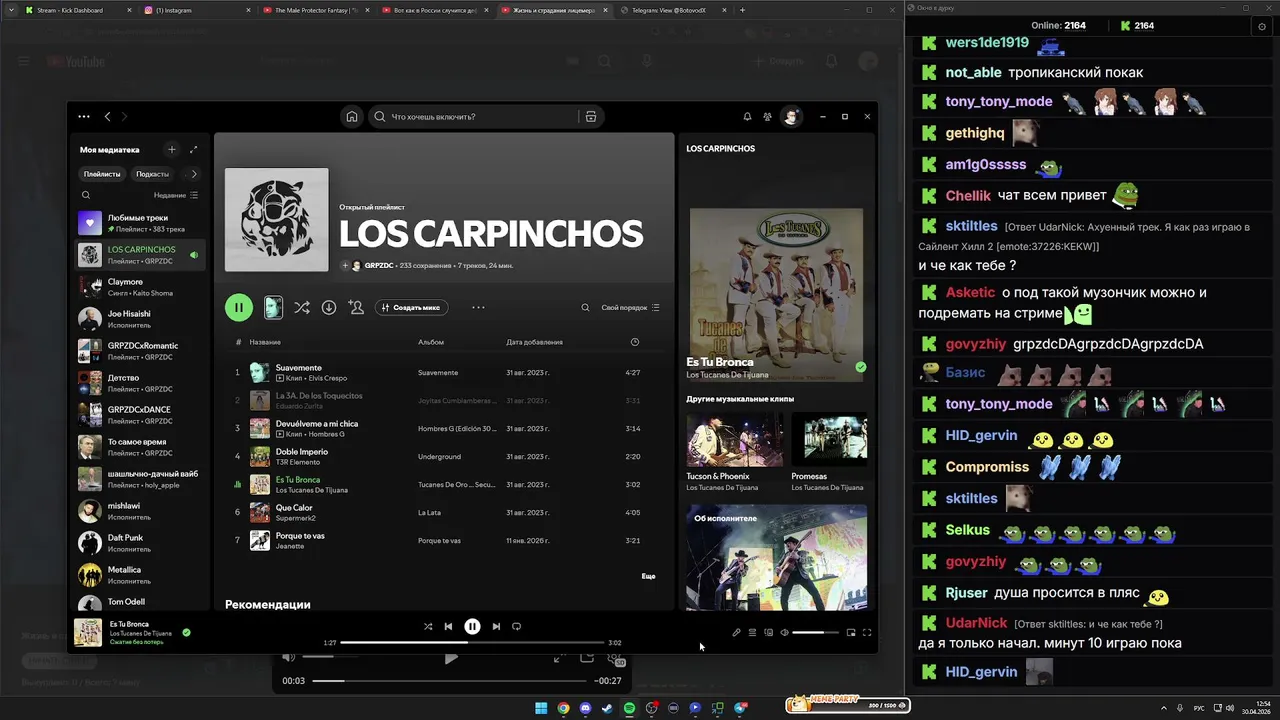Click the Что хочешь включить search field
1280x720 pixels.
474,117
